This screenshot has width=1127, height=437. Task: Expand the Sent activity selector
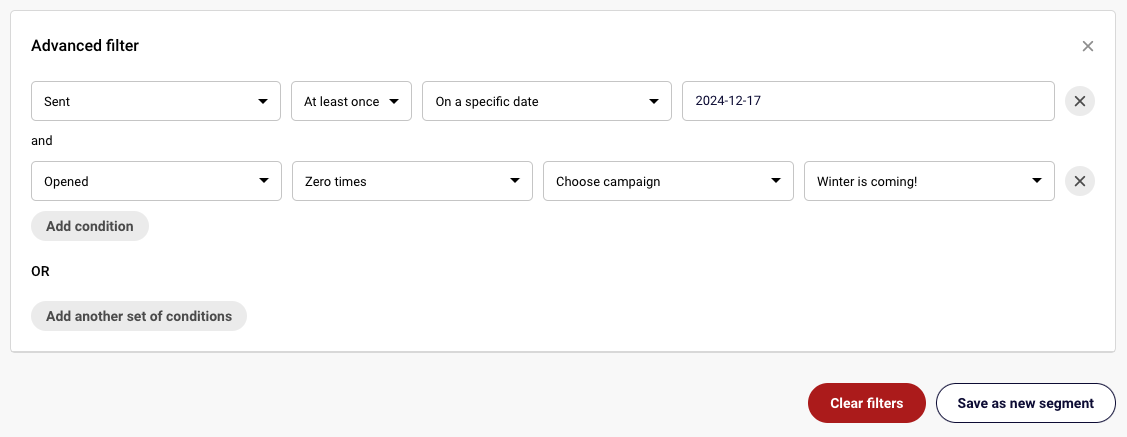coord(155,101)
